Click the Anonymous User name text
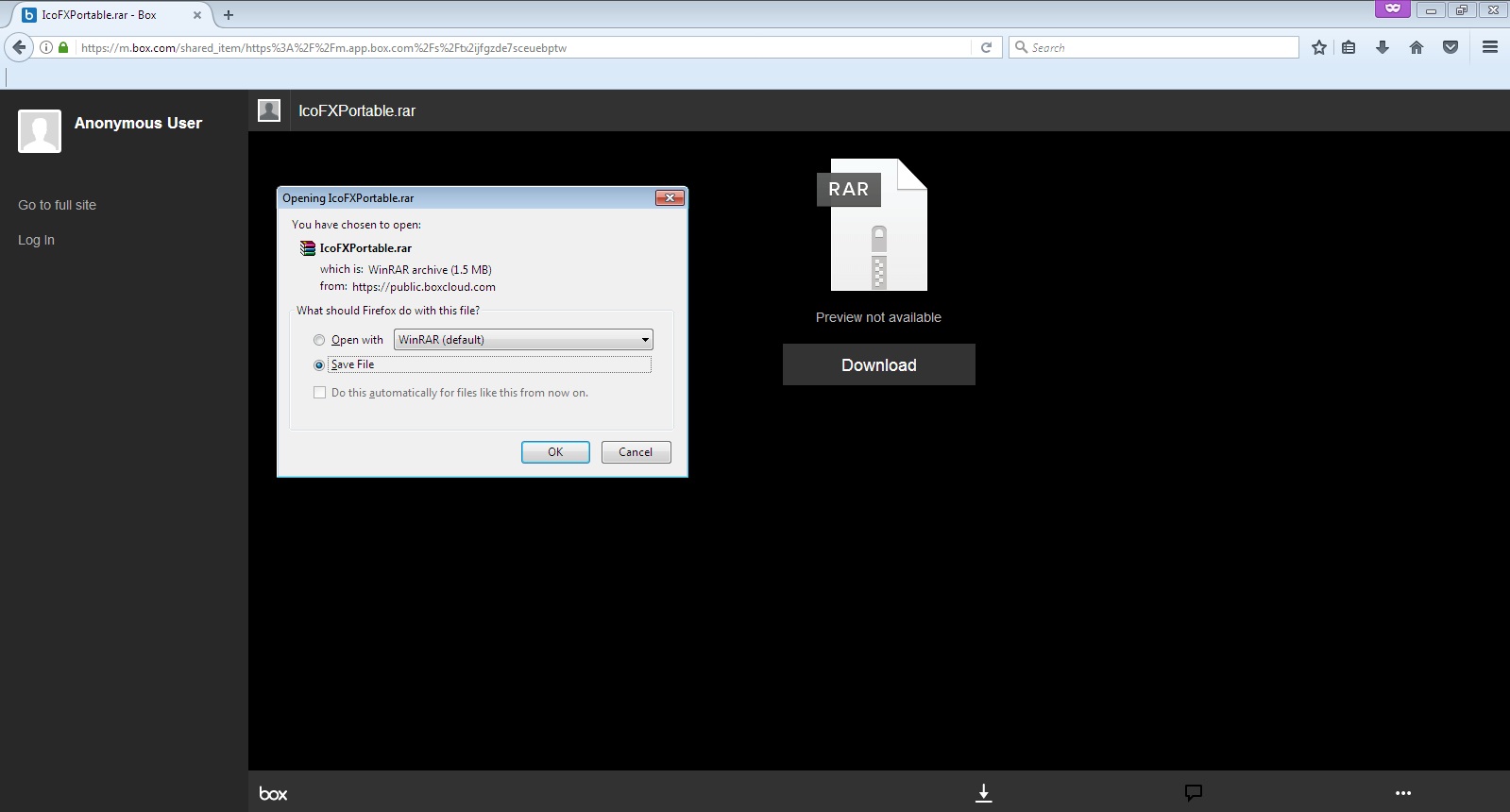This screenshot has height=812, width=1510. (x=138, y=123)
